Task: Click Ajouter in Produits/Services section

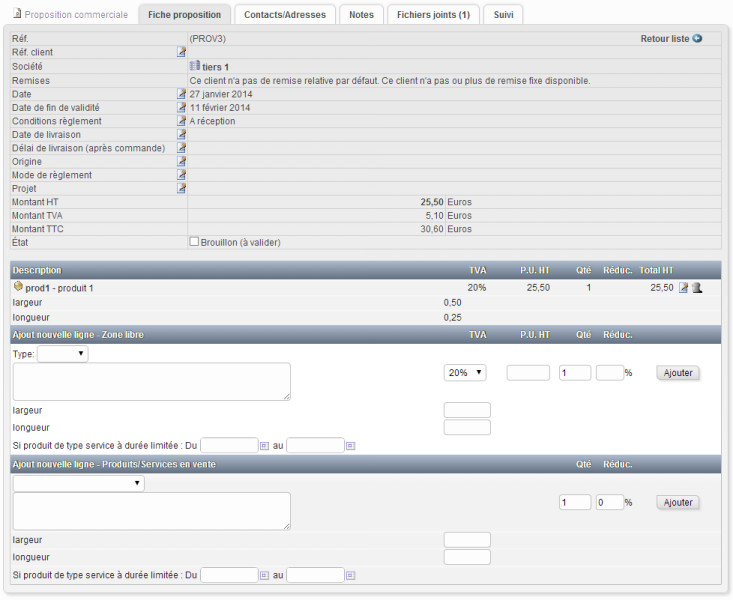Action: (x=678, y=502)
